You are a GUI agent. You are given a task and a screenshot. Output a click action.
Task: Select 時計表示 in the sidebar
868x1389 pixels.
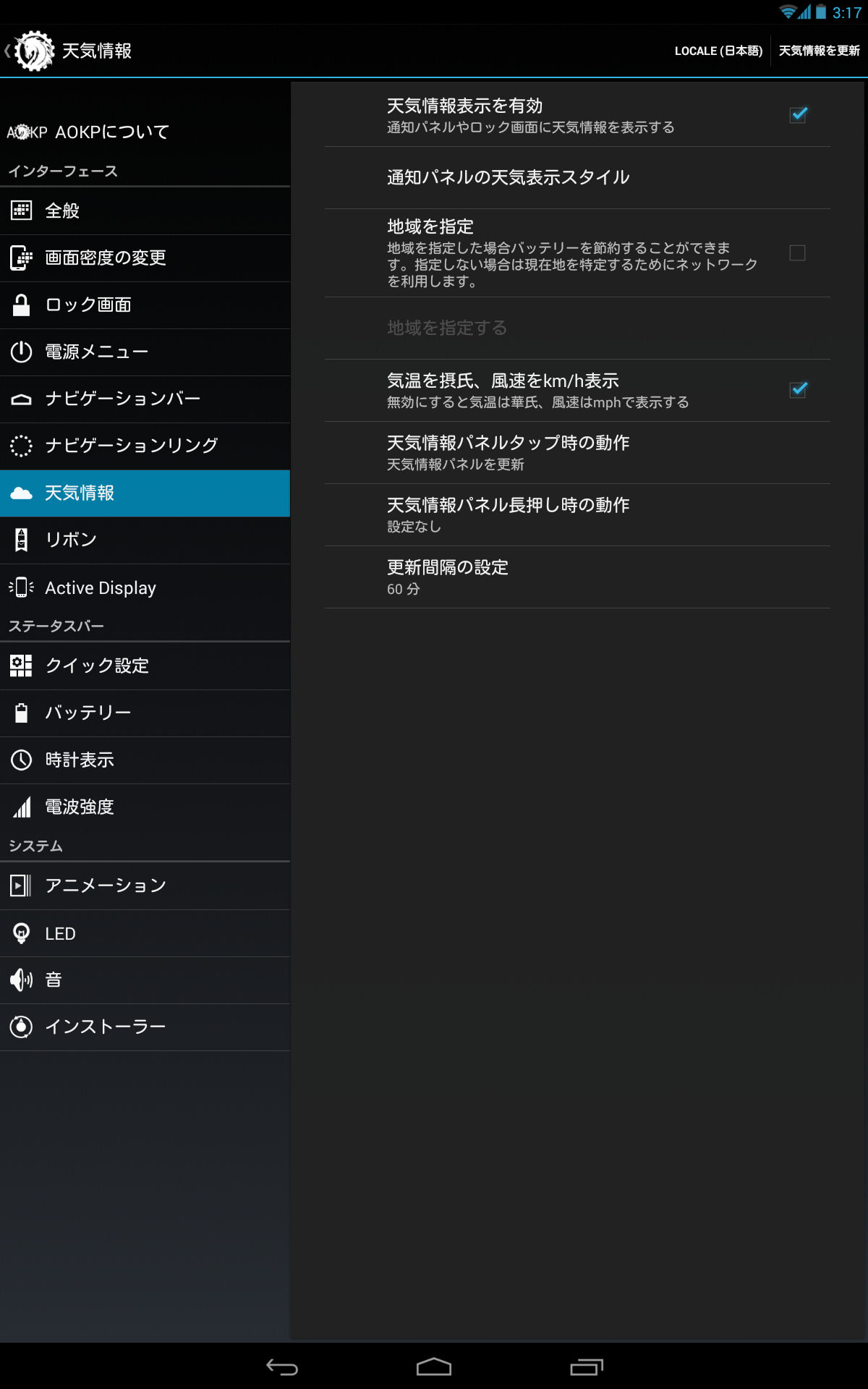(x=145, y=760)
